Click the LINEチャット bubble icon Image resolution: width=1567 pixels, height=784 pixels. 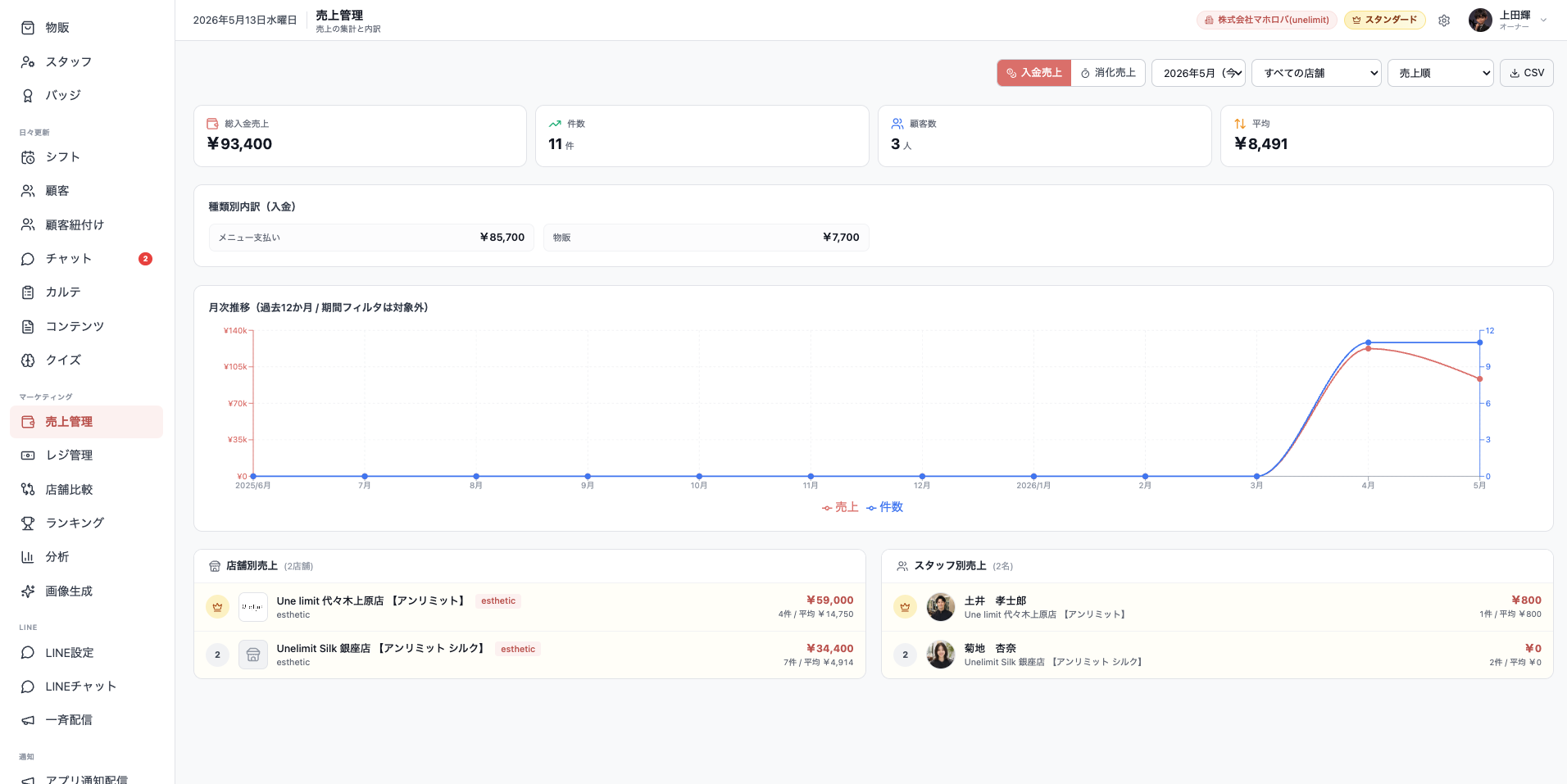tap(28, 687)
